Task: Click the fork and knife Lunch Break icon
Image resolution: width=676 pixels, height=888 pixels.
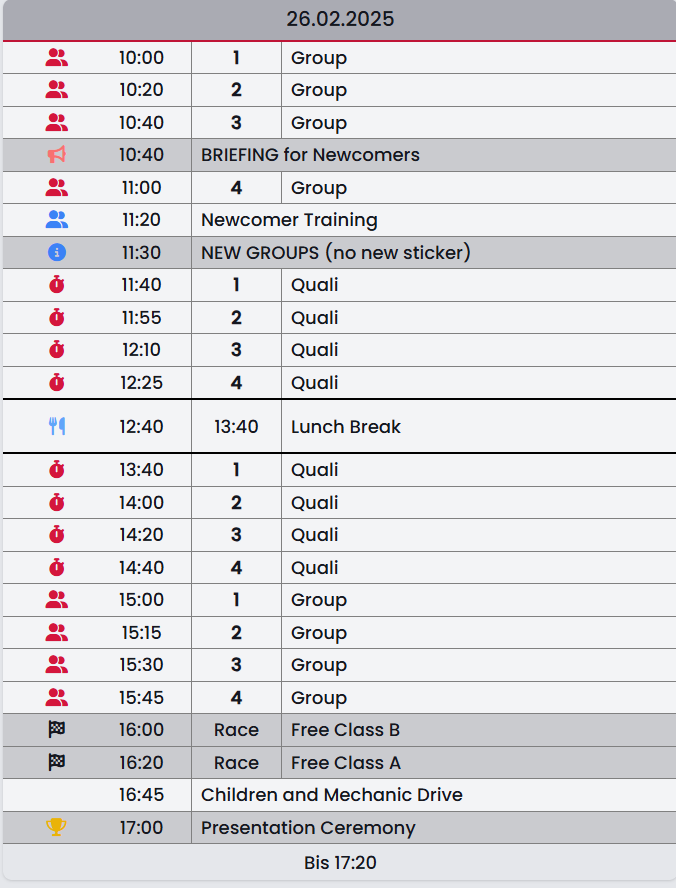Action: click(57, 427)
